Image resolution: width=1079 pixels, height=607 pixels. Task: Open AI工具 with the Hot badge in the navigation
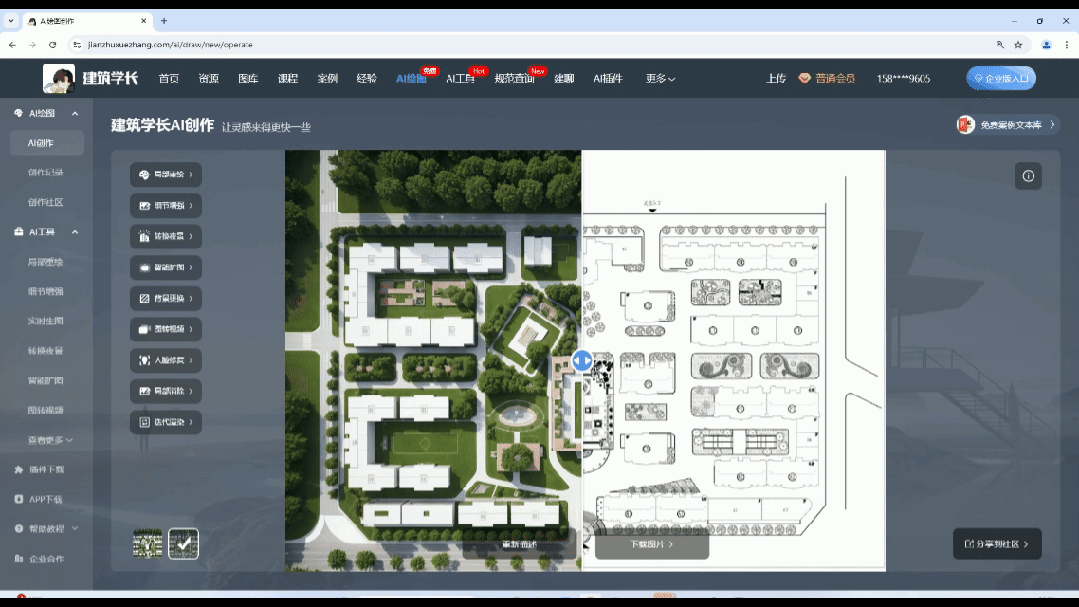460,78
